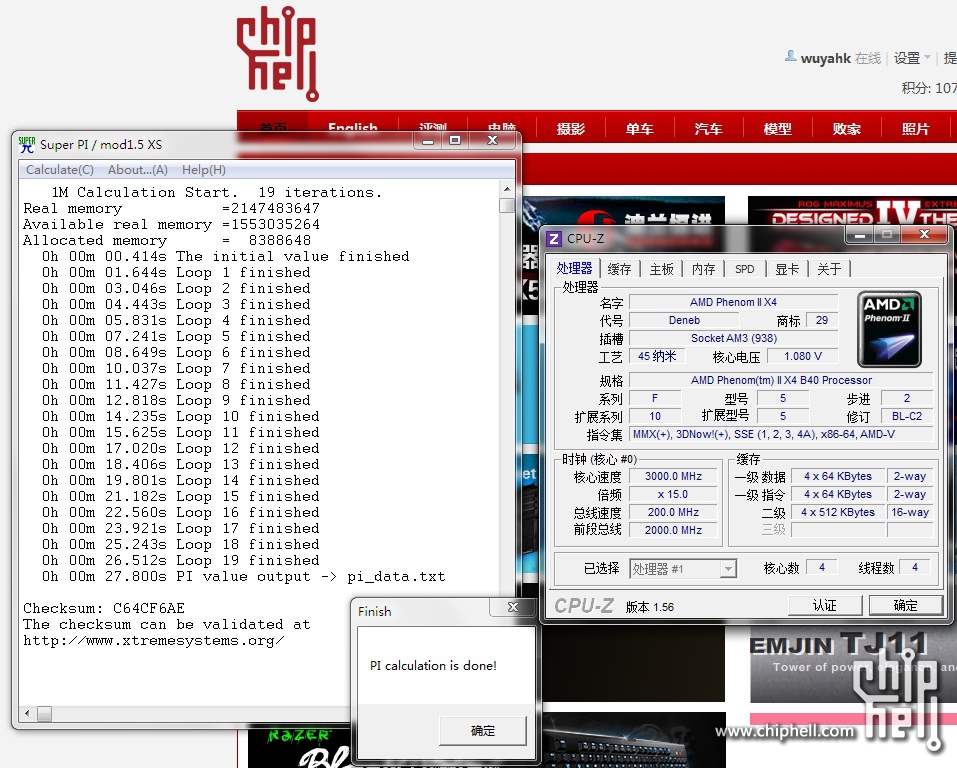The image size is (957, 768).
Task: Click the 商标 field showing 29
Action: [x=822, y=320]
